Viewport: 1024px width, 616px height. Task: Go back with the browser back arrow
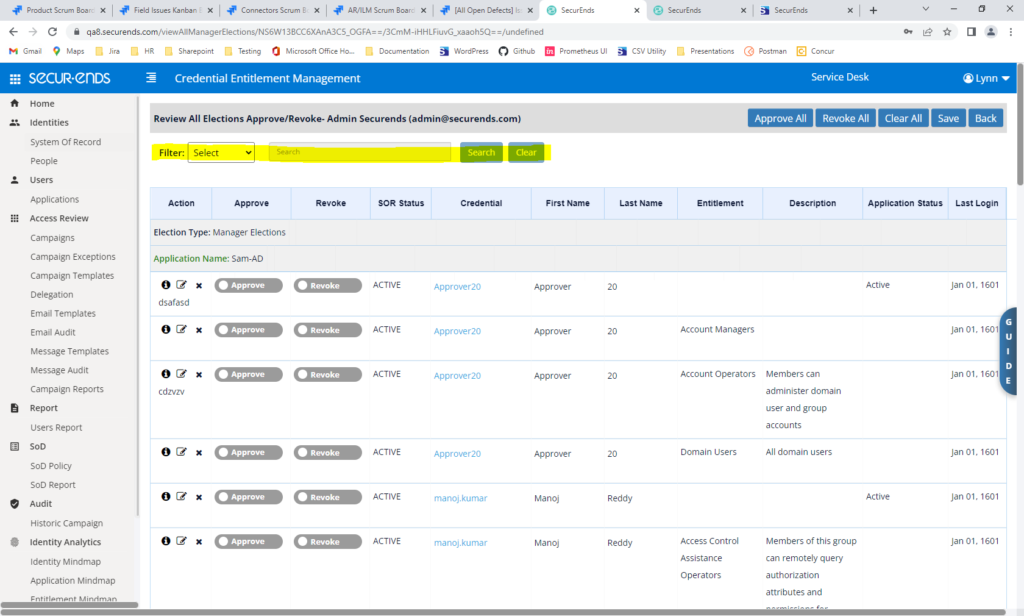tap(13, 31)
